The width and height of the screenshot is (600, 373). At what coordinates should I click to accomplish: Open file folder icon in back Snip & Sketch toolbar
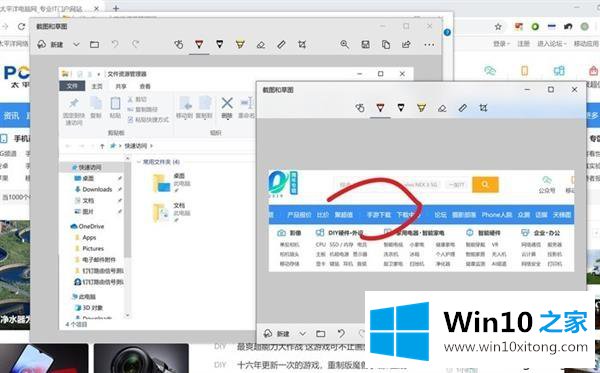point(95,44)
